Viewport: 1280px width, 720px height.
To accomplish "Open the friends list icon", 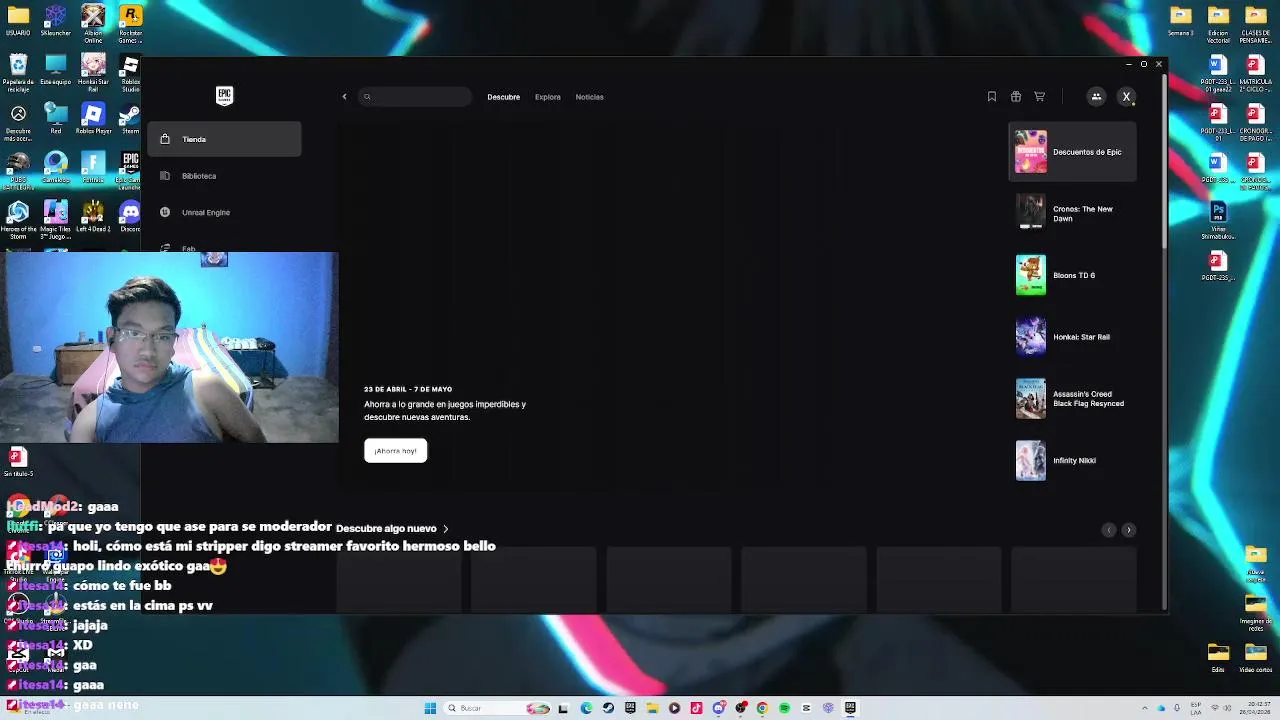I will pyautogui.click(x=1096, y=97).
